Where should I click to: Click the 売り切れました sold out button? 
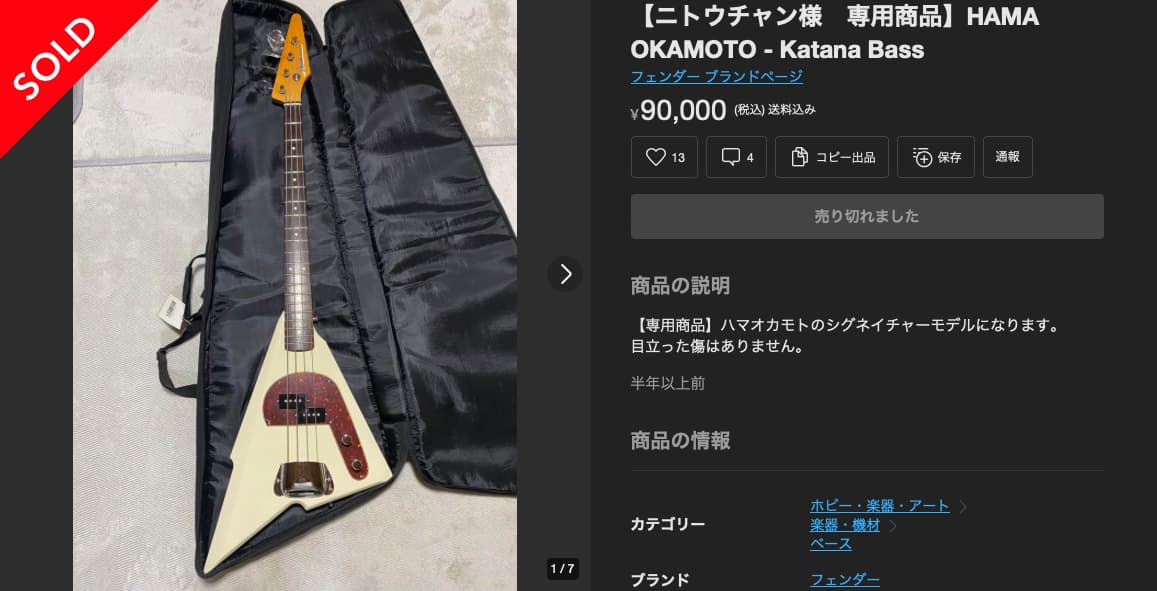coord(867,216)
